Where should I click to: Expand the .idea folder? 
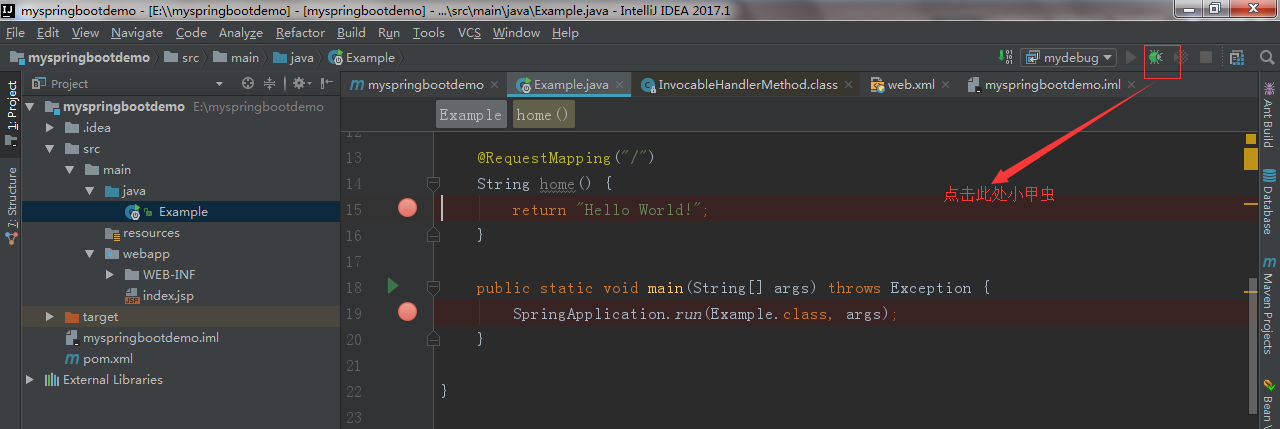[50, 128]
